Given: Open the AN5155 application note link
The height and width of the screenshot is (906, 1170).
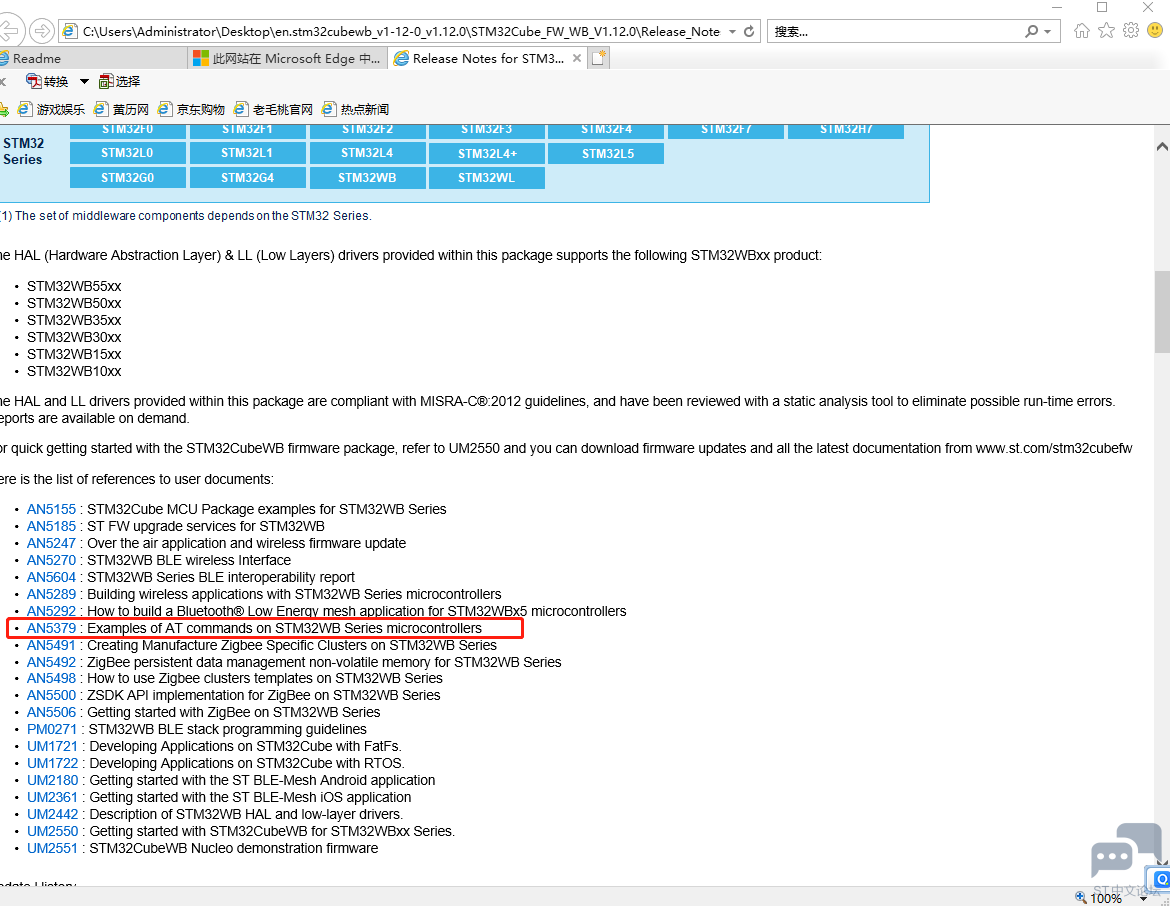Looking at the screenshot, I should point(51,509).
